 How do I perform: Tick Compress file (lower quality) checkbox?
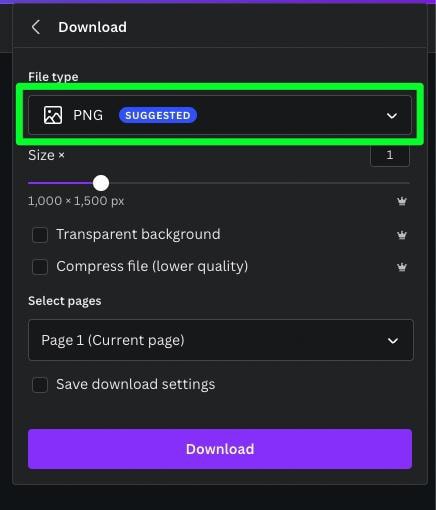point(40,267)
